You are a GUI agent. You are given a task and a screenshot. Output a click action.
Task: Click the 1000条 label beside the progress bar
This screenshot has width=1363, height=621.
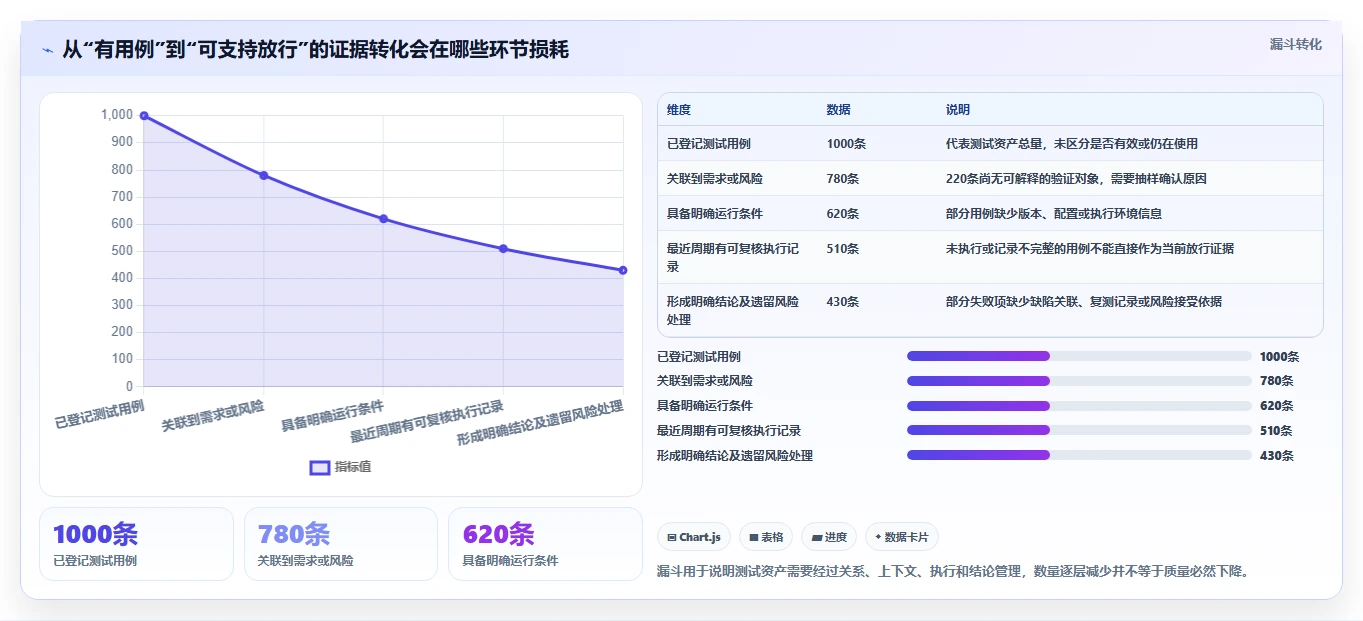(x=1279, y=356)
